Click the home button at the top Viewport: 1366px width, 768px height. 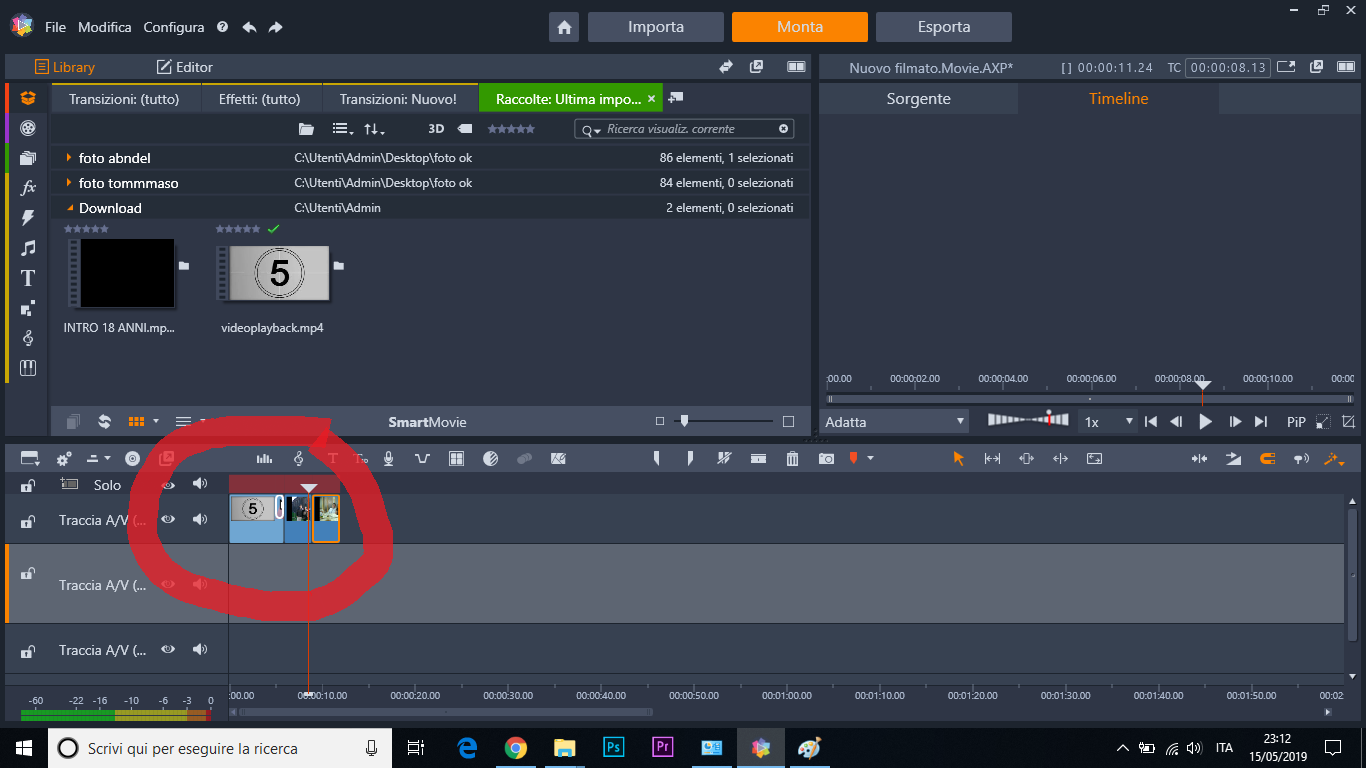pos(564,27)
